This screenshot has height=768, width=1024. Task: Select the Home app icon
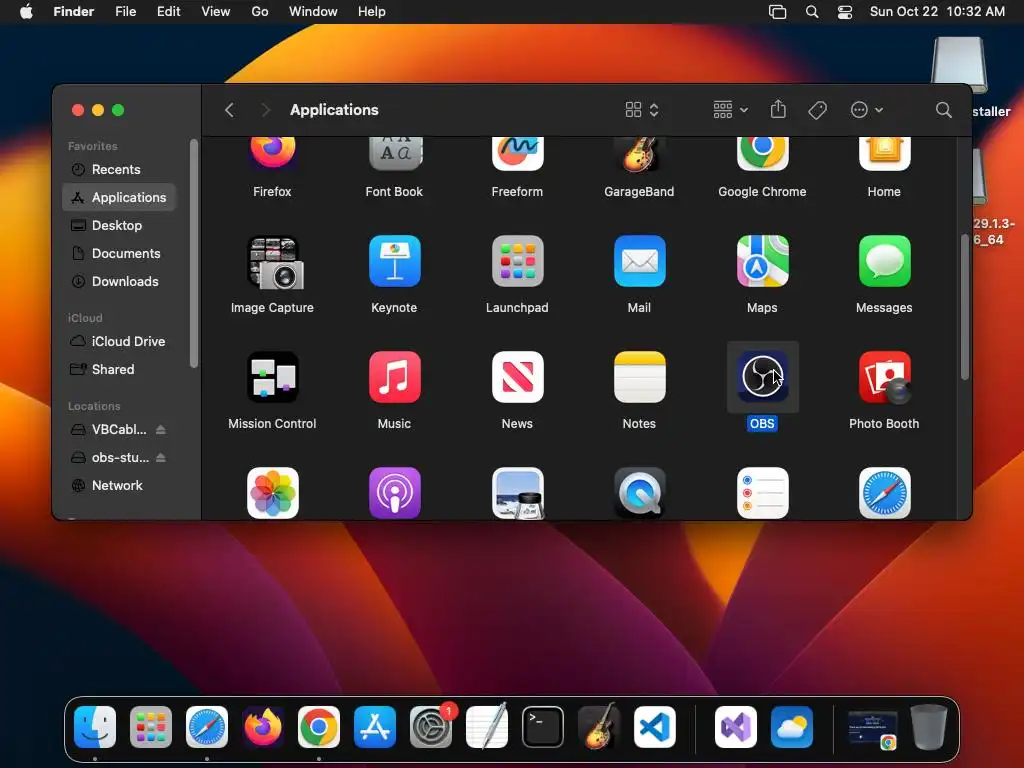884,154
